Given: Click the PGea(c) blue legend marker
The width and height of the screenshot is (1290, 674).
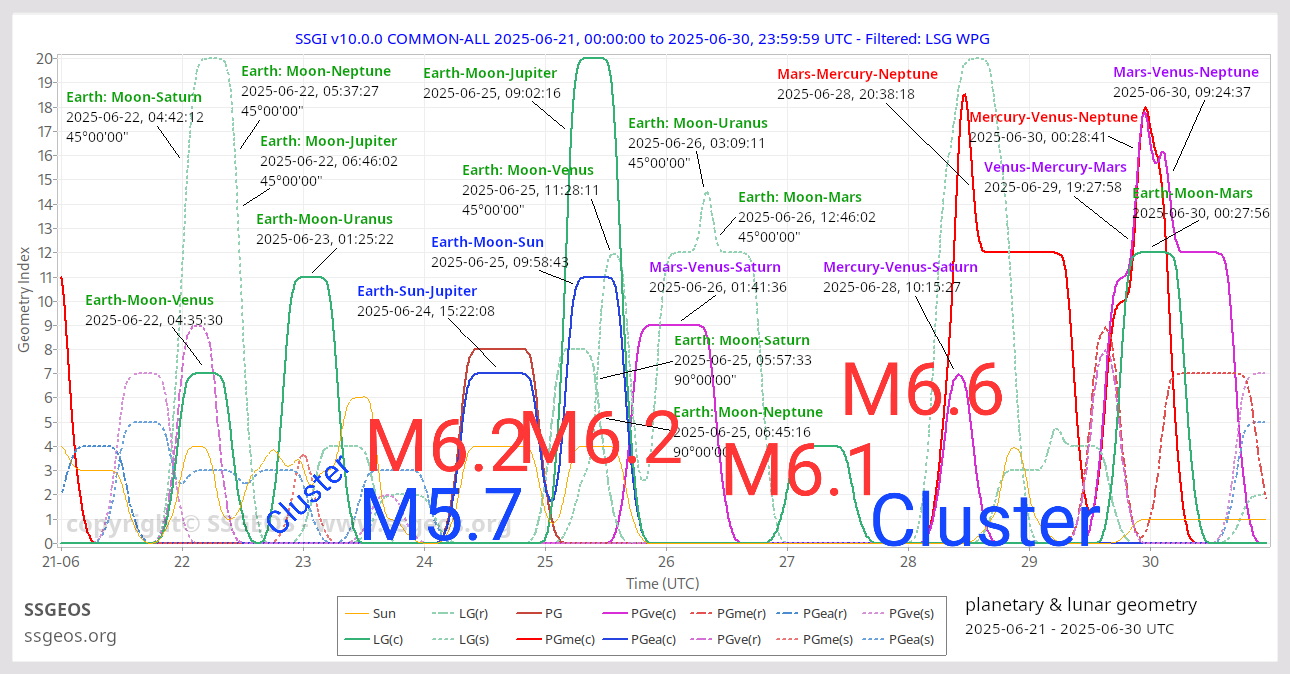Looking at the screenshot, I should point(619,639).
